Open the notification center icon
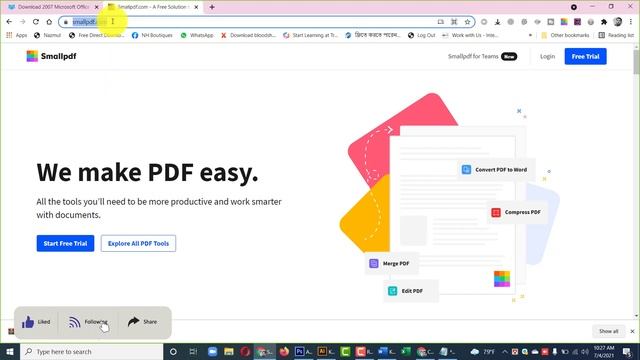 (628, 351)
